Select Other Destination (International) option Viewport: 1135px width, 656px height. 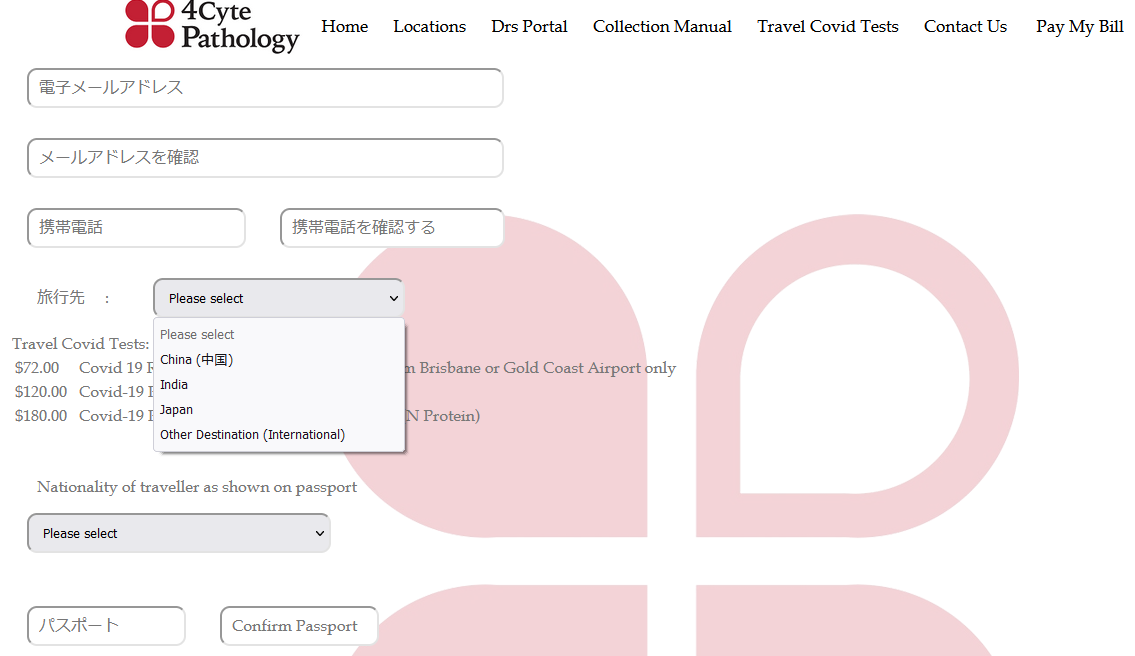click(252, 435)
